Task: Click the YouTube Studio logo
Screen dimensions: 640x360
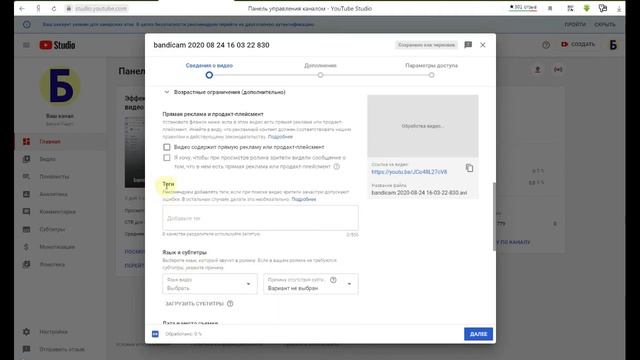Action: point(57,45)
